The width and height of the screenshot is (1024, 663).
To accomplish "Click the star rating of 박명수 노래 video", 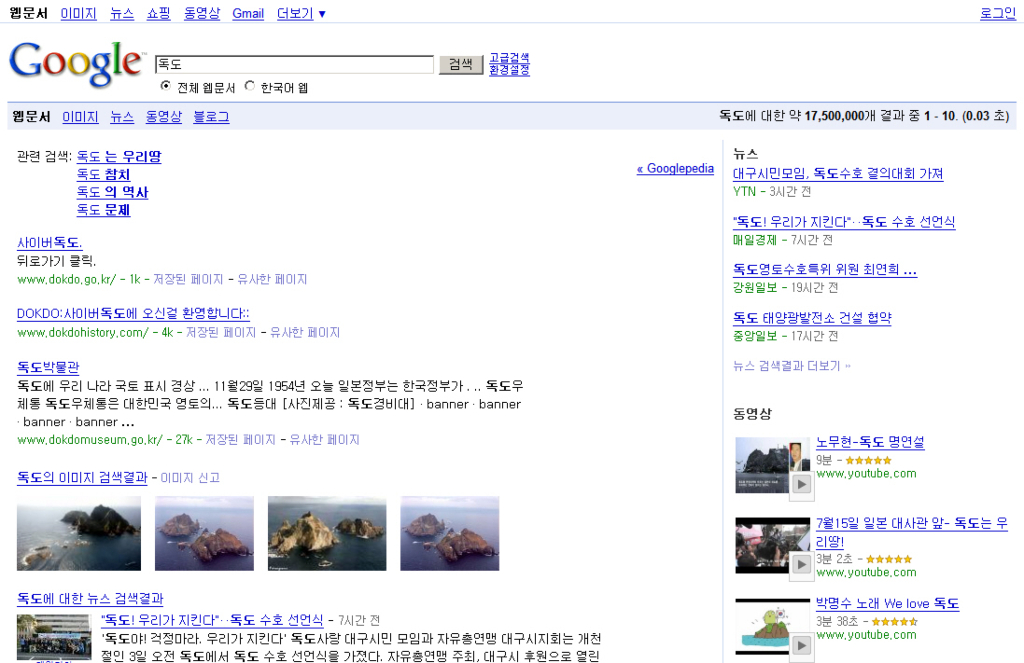I will (895, 622).
